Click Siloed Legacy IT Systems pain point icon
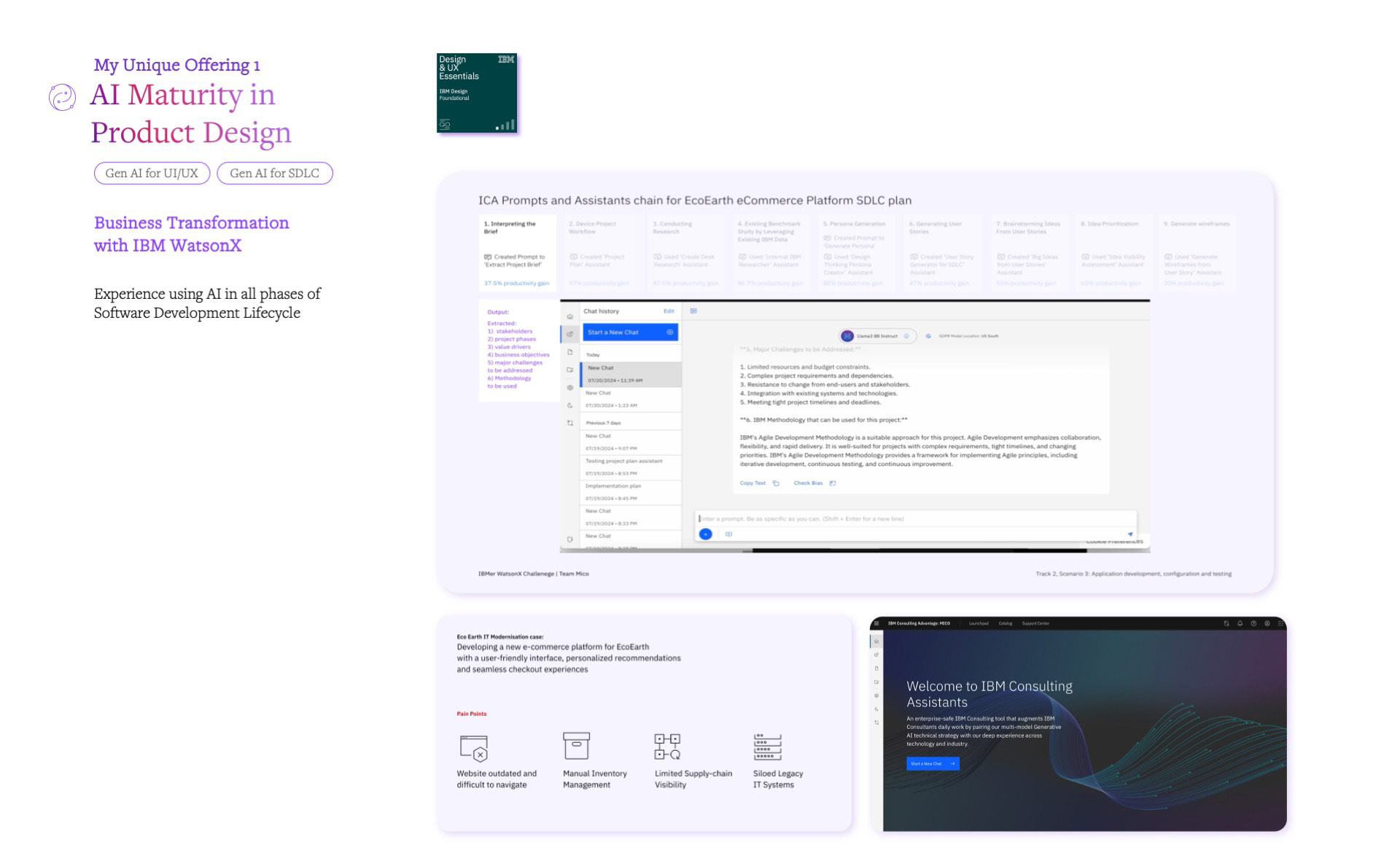The height and width of the screenshot is (866, 1400). 767,747
